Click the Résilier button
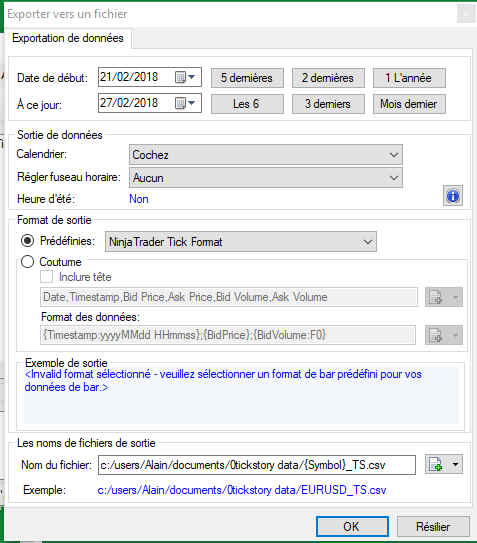The height and width of the screenshot is (543, 477). [x=433, y=526]
